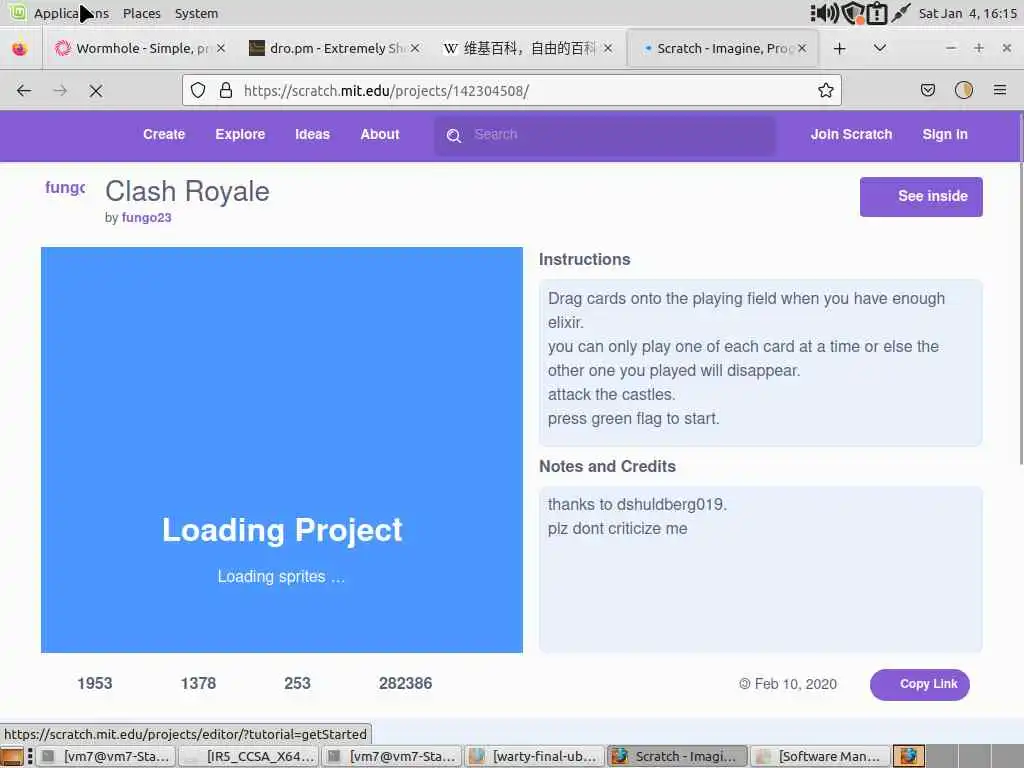Image resolution: width=1024 pixels, height=768 pixels.
Task: Open the Create link in Scratch navbar
Action: tap(164, 135)
